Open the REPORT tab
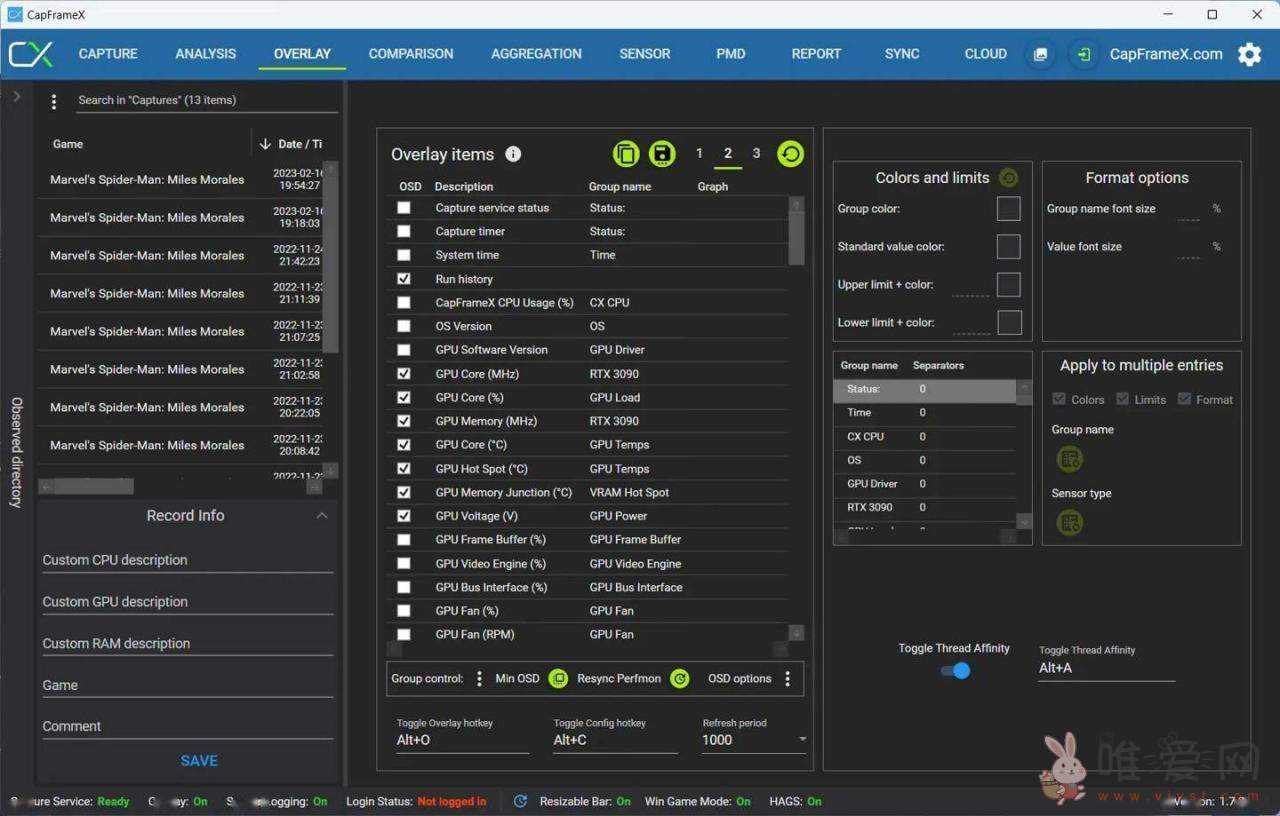Viewport: 1280px width, 816px height. click(816, 54)
